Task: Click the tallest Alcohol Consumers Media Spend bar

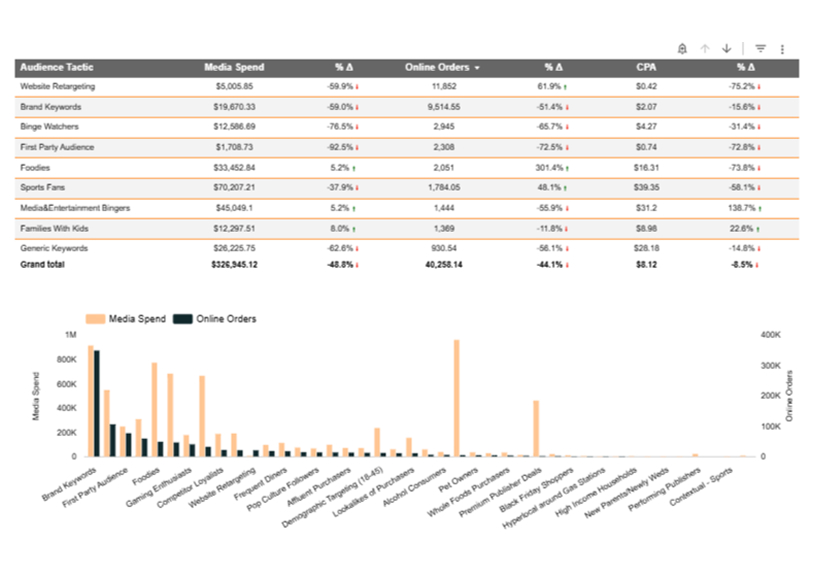Action: [x=456, y=398]
